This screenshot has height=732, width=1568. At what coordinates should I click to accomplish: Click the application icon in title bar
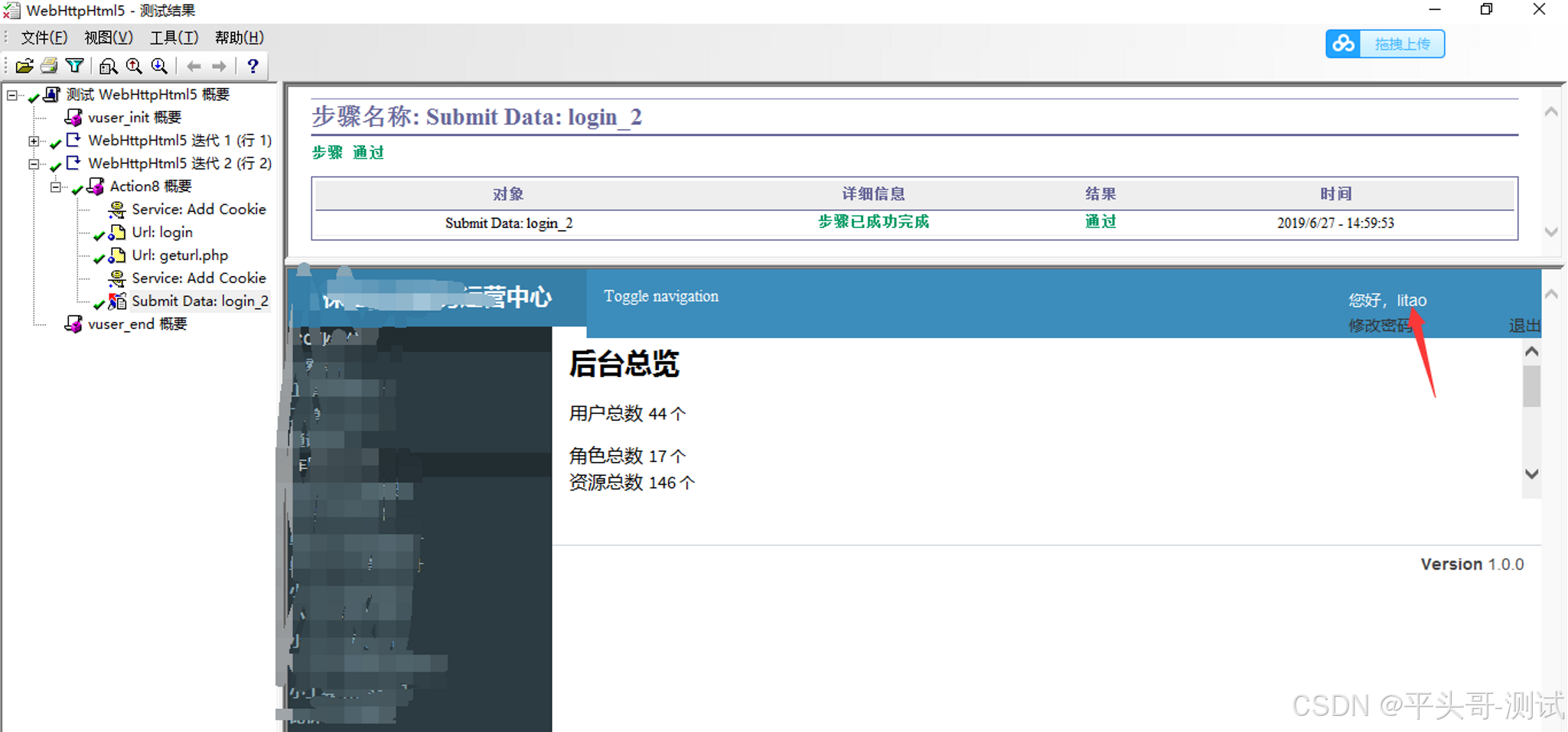(x=12, y=11)
